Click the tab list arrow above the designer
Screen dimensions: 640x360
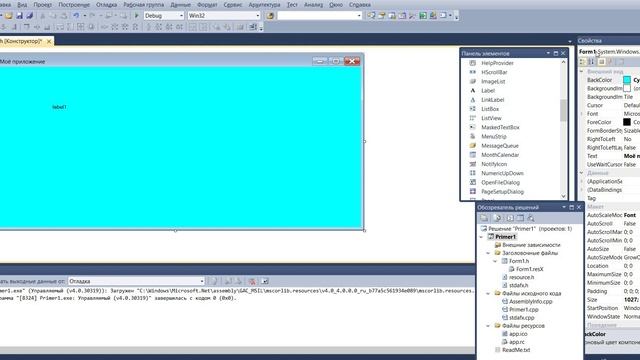tap(570, 41)
